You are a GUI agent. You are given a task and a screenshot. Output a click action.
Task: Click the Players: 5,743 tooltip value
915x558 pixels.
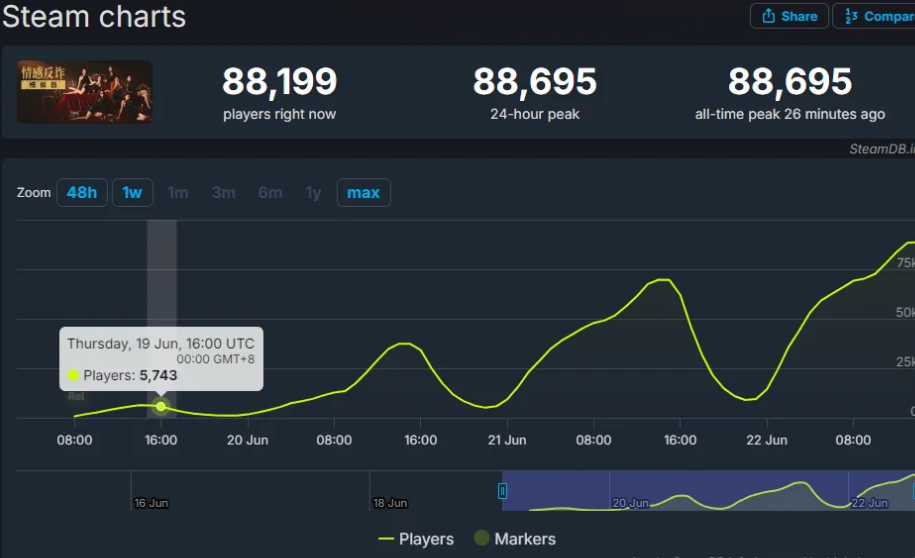pyautogui.click(x=130, y=375)
